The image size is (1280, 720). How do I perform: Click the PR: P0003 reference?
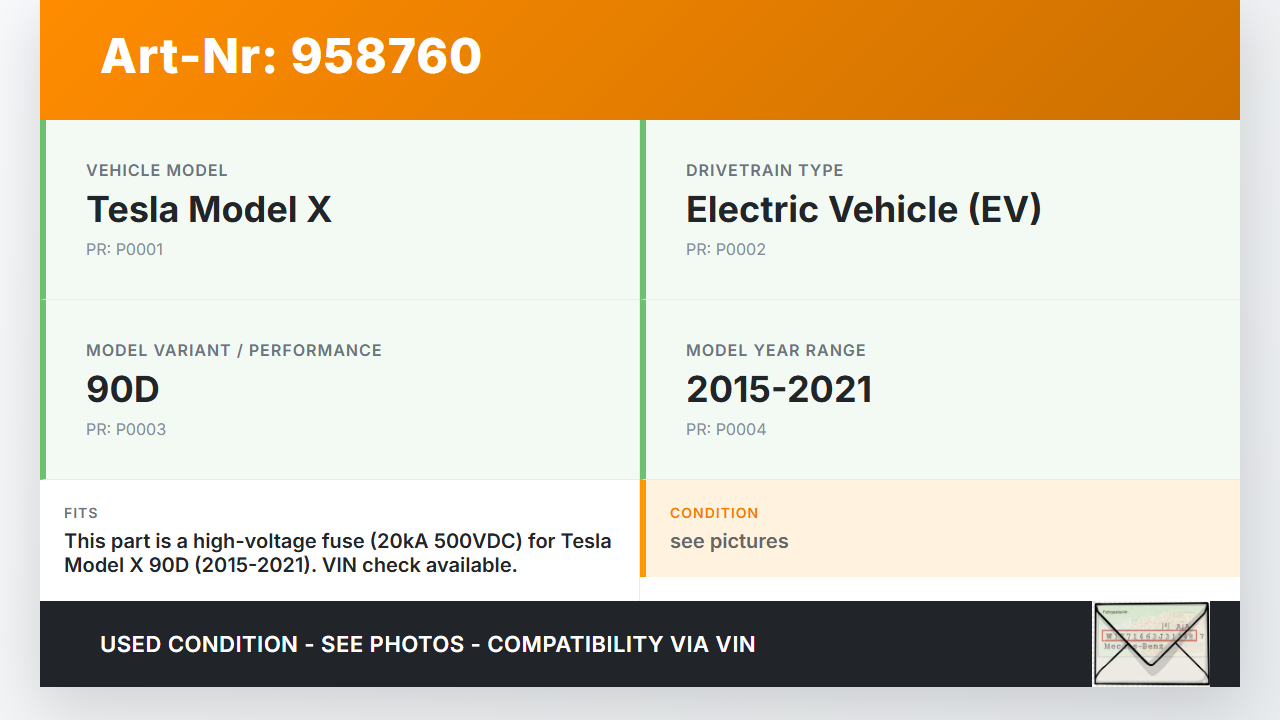click(x=126, y=429)
